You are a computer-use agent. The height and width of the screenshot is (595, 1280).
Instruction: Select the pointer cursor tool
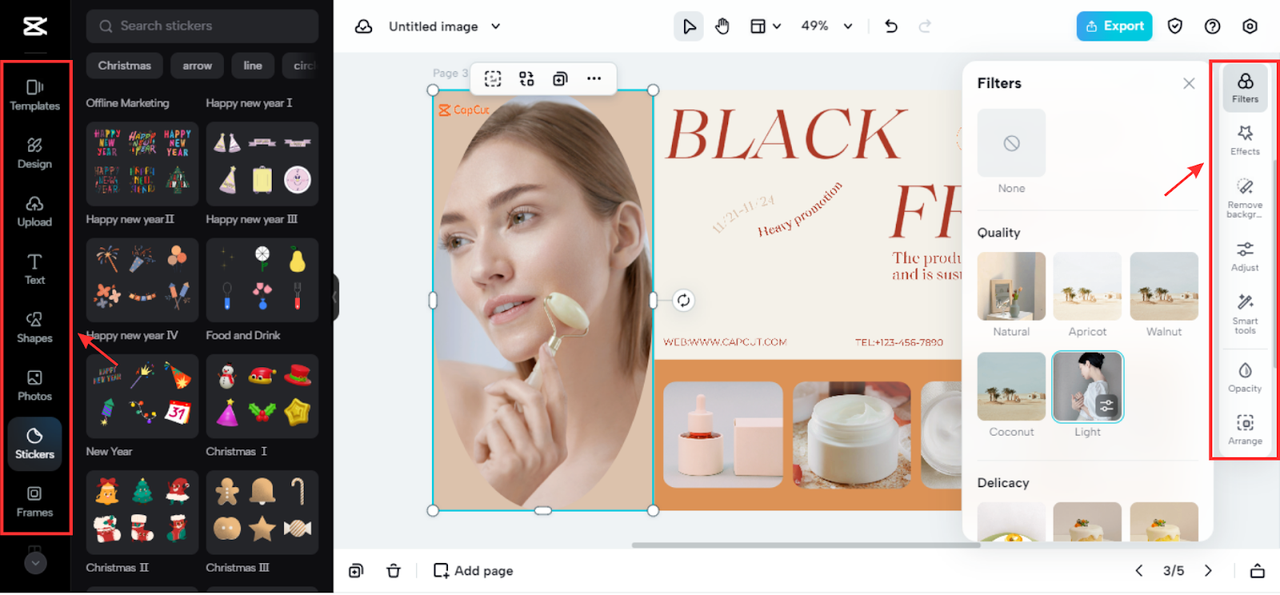689,27
